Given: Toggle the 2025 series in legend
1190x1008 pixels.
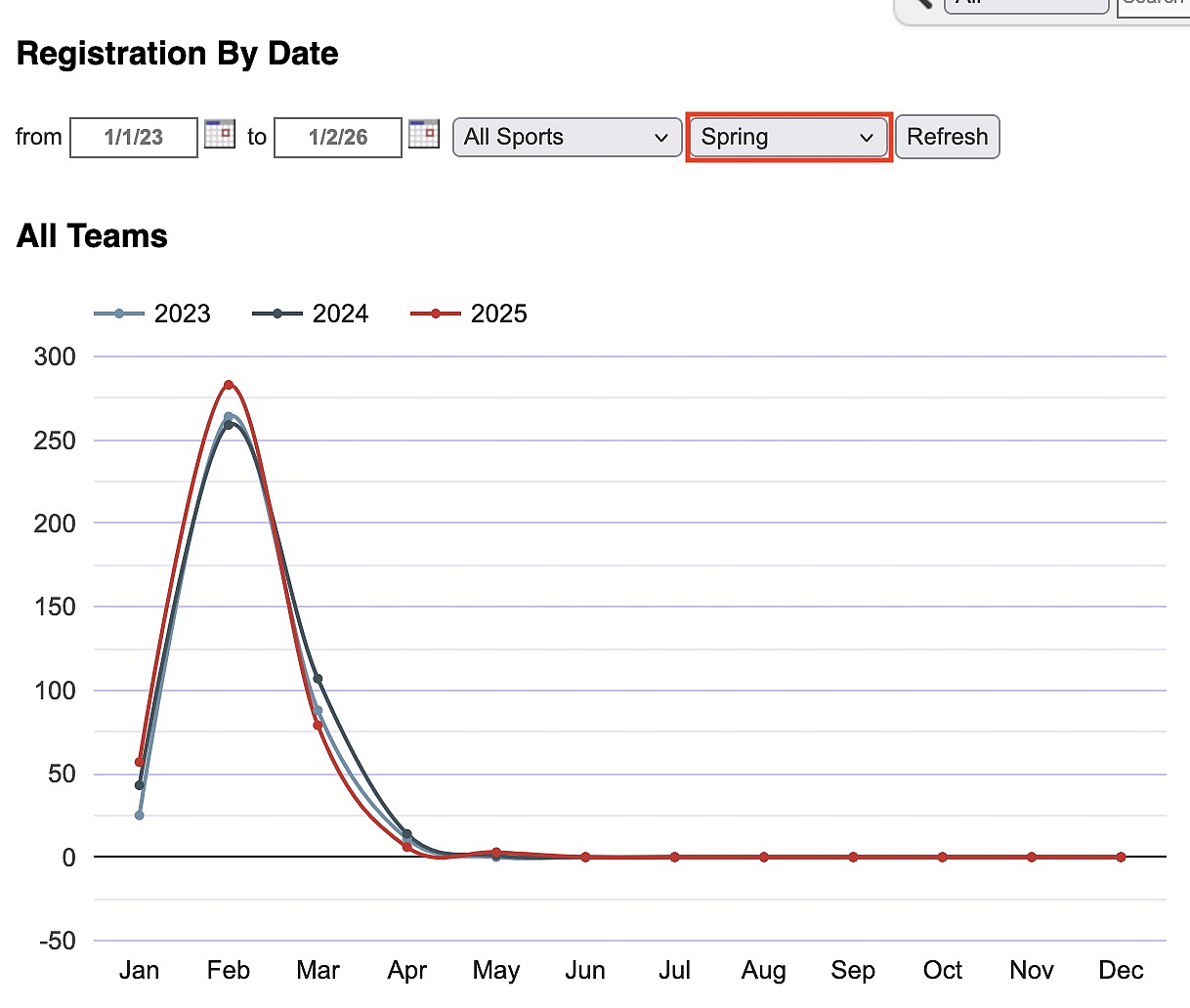Looking at the screenshot, I should click(469, 314).
